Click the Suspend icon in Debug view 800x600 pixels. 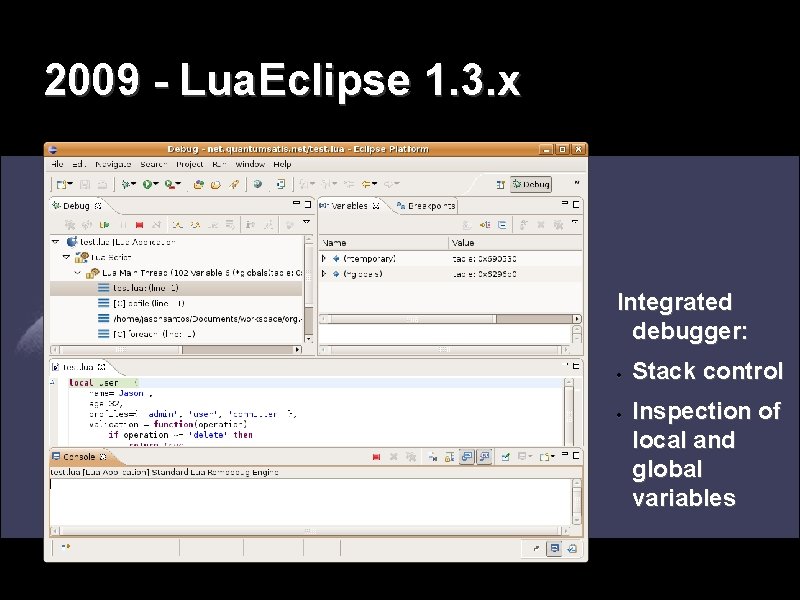click(x=123, y=224)
